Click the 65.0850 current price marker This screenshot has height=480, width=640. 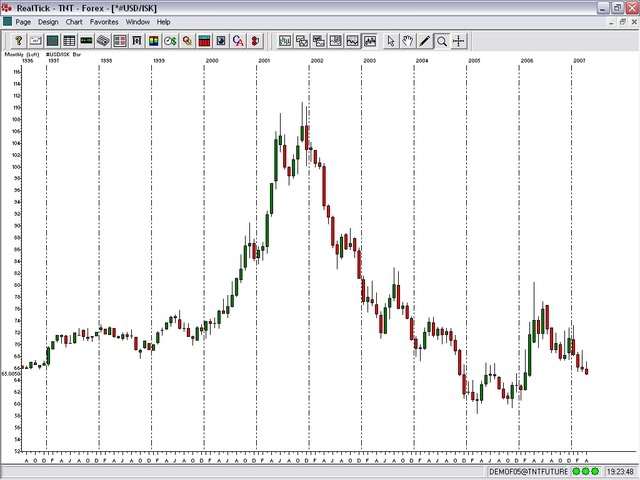[11, 374]
